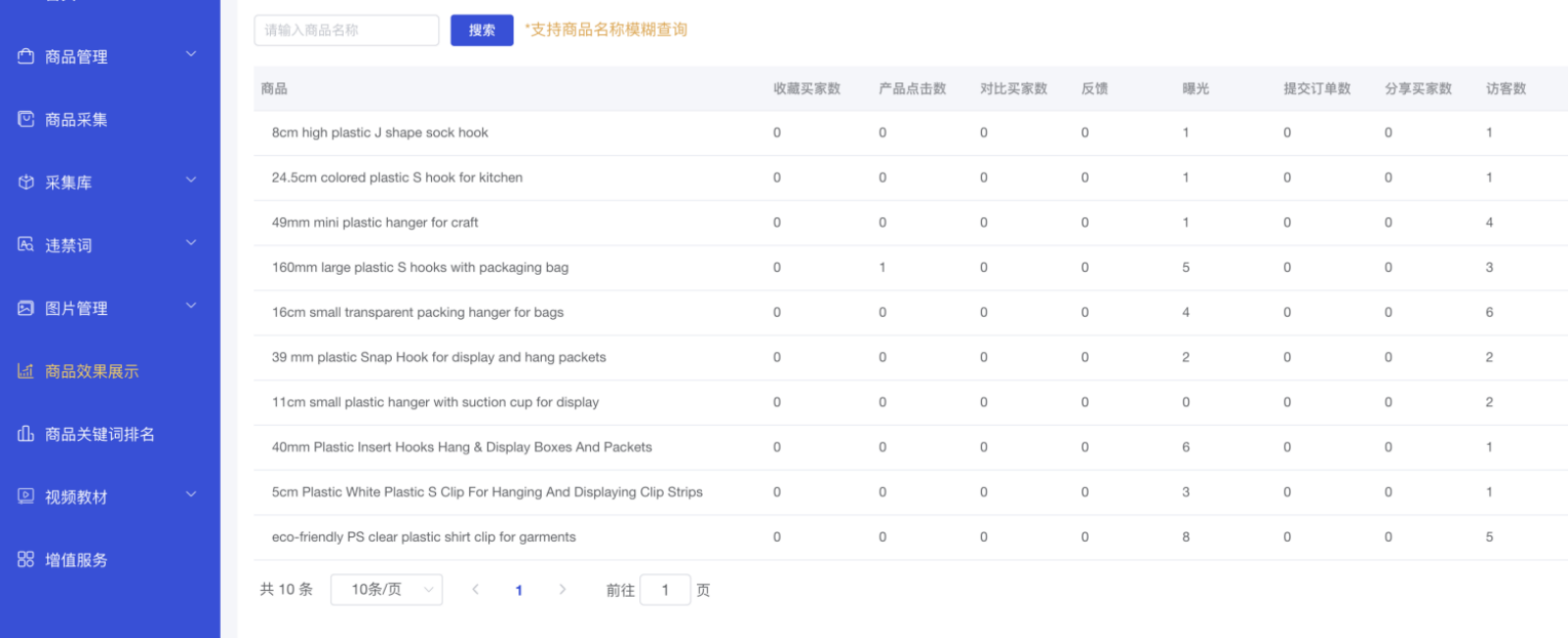Click 访客数 value 4 for 49mm mini hanger
The height and width of the screenshot is (639, 1568).
click(x=1489, y=223)
